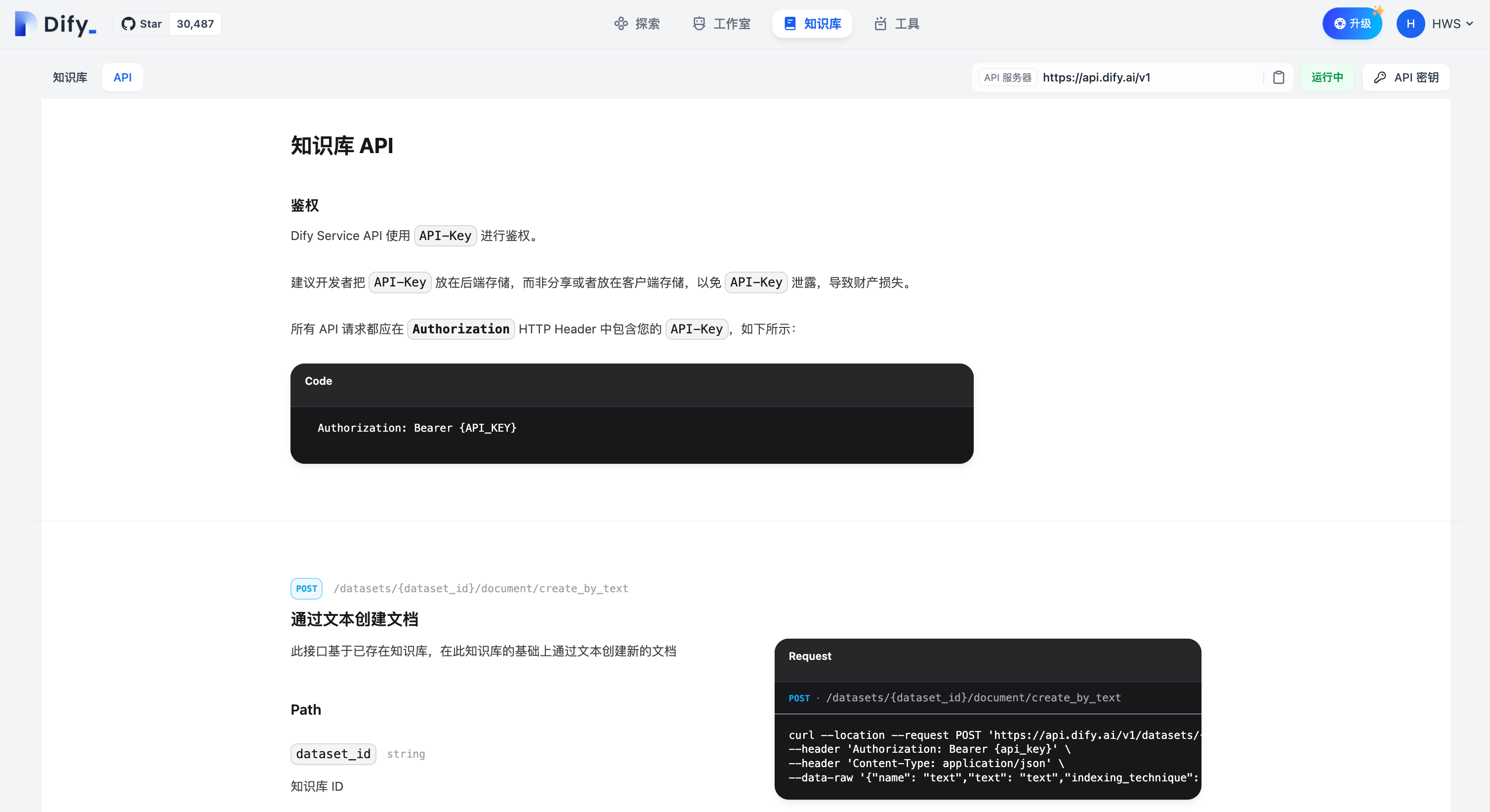Screen dimensions: 1490x812
Task: Expand the HWS account dropdown chevron
Action: 1470,24
